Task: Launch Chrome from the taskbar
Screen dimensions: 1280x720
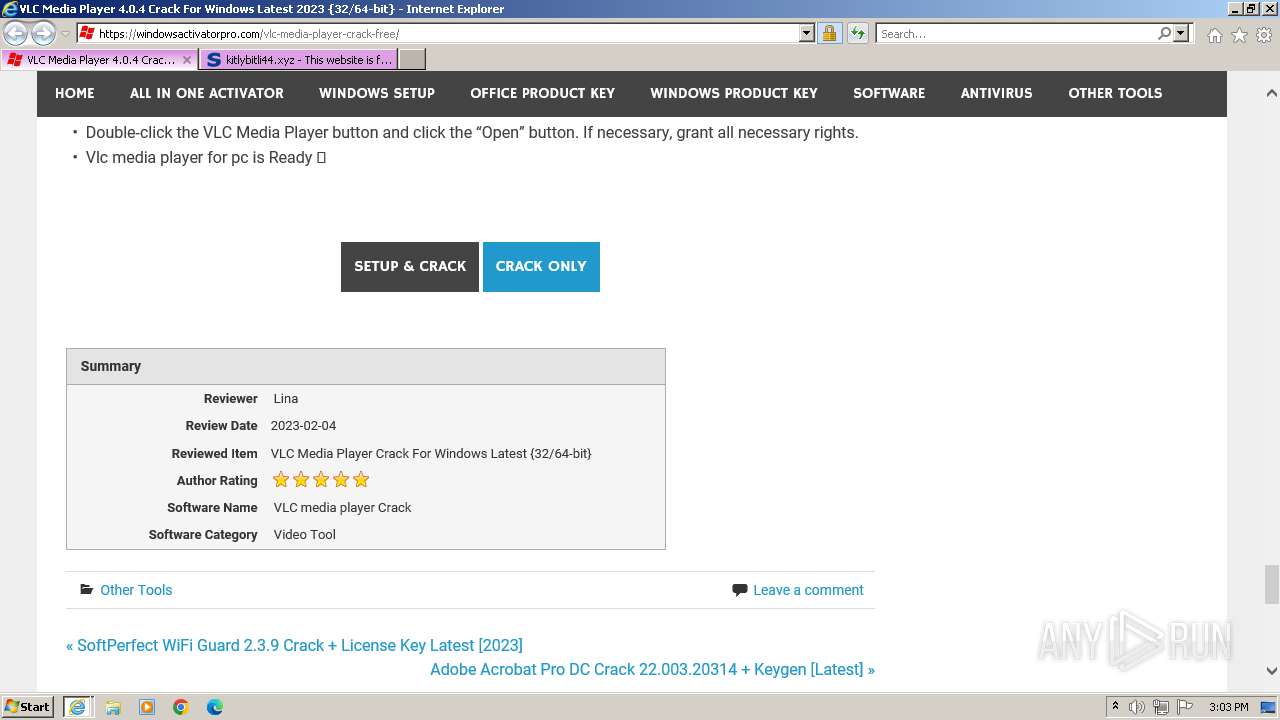Action: point(181,707)
